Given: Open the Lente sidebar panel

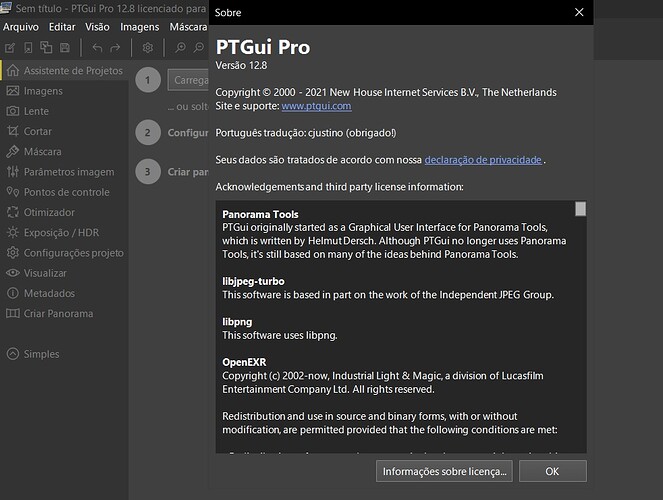Looking at the screenshot, I should [x=65, y=111].
